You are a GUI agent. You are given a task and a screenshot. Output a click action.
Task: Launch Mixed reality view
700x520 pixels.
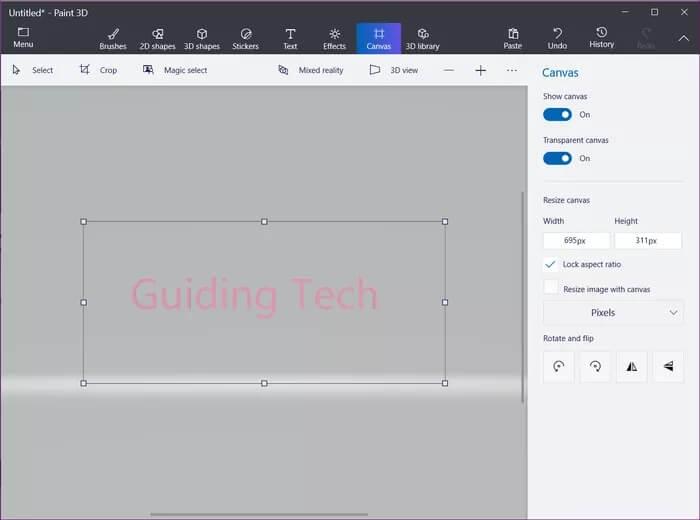[x=311, y=70]
